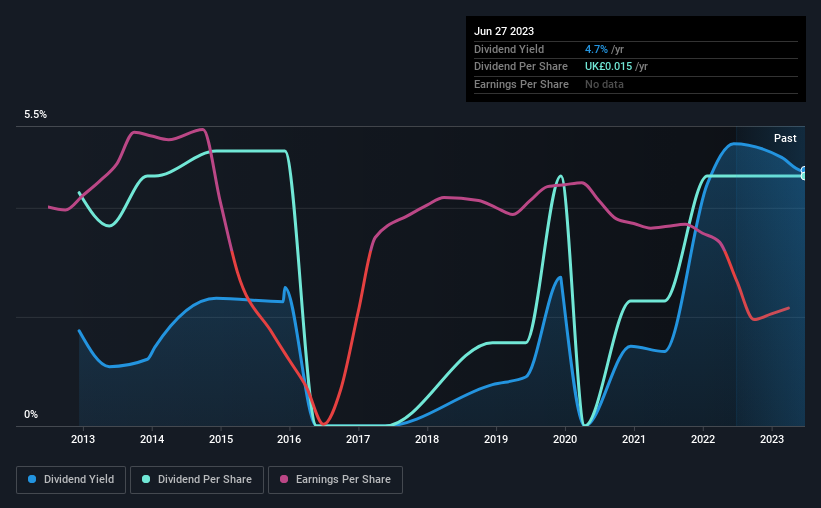
Task: Click the 2016 x-axis year label
Action: tap(289, 439)
